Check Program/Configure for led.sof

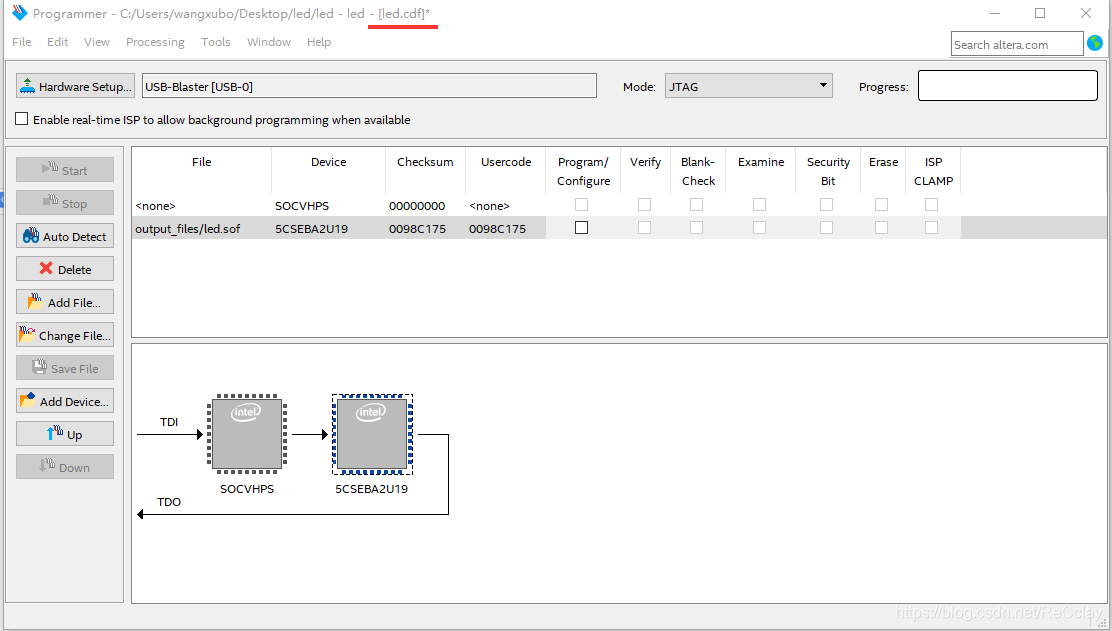pos(582,228)
